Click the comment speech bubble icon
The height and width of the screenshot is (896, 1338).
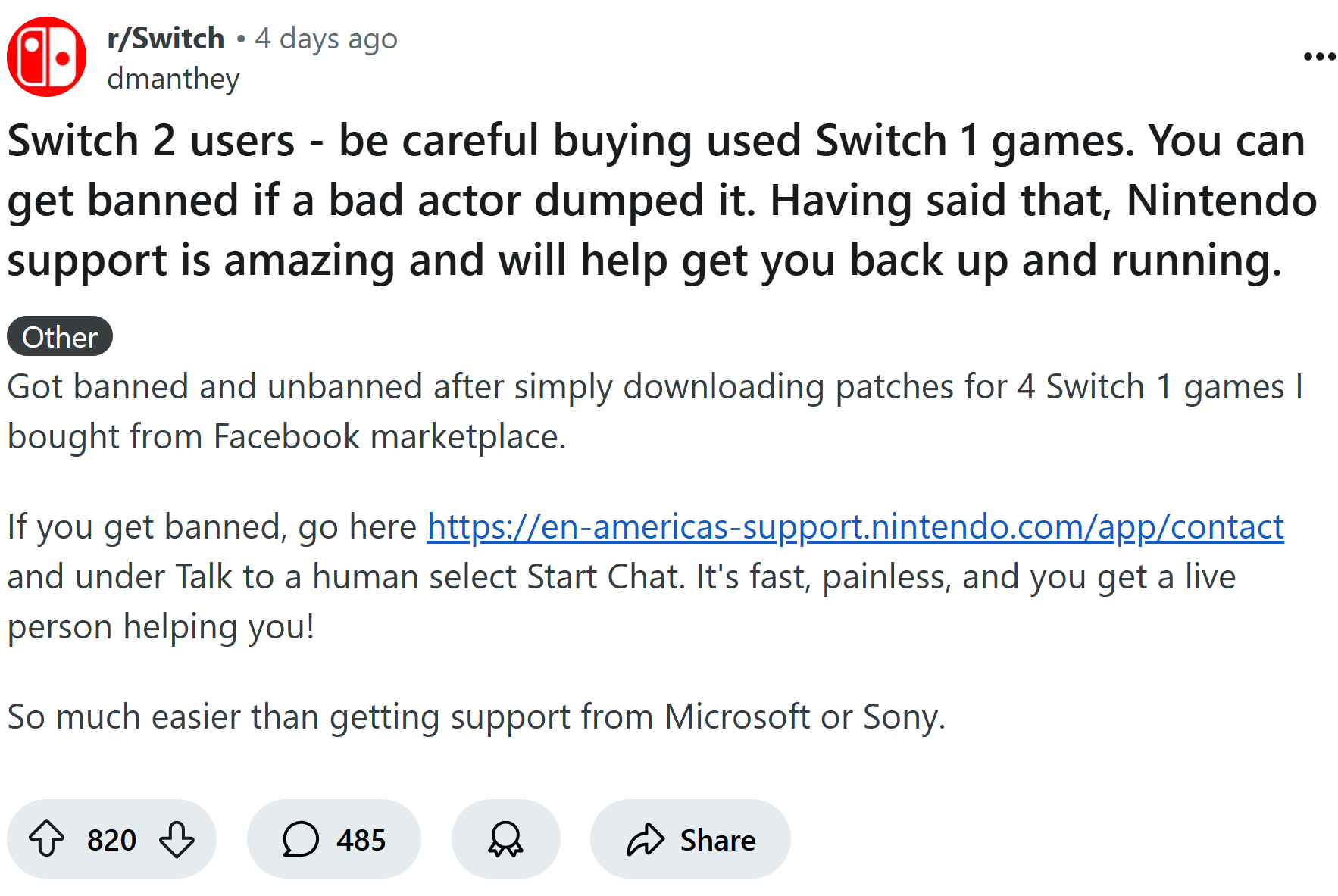point(301,839)
